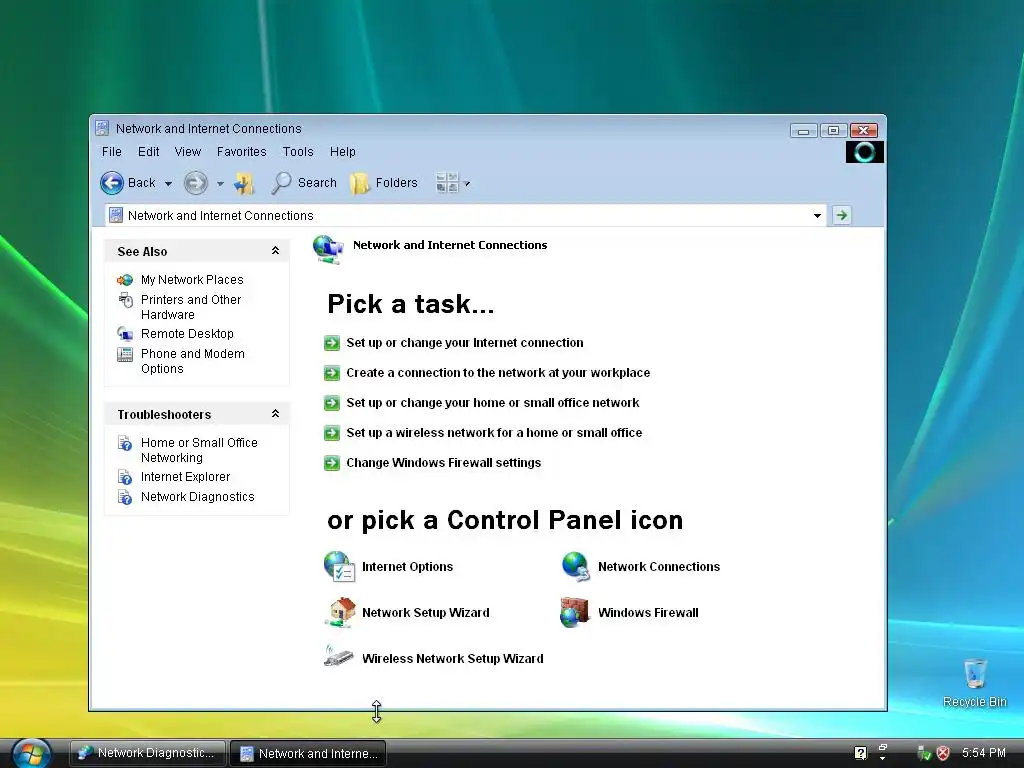
Task: Click the Windows Firewall brick wall icon
Action: click(575, 613)
